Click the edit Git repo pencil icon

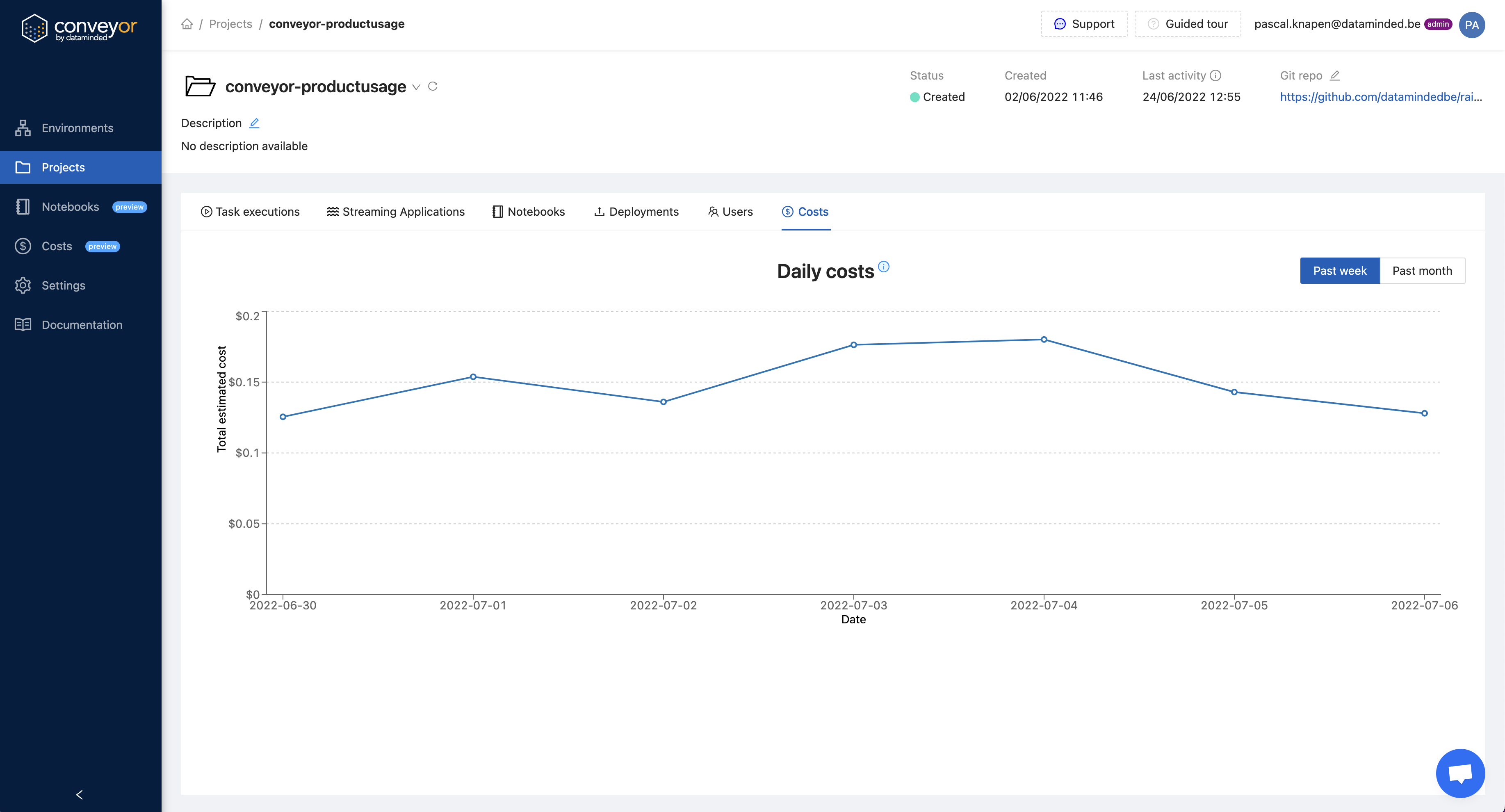pyautogui.click(x=1334, y=75)
